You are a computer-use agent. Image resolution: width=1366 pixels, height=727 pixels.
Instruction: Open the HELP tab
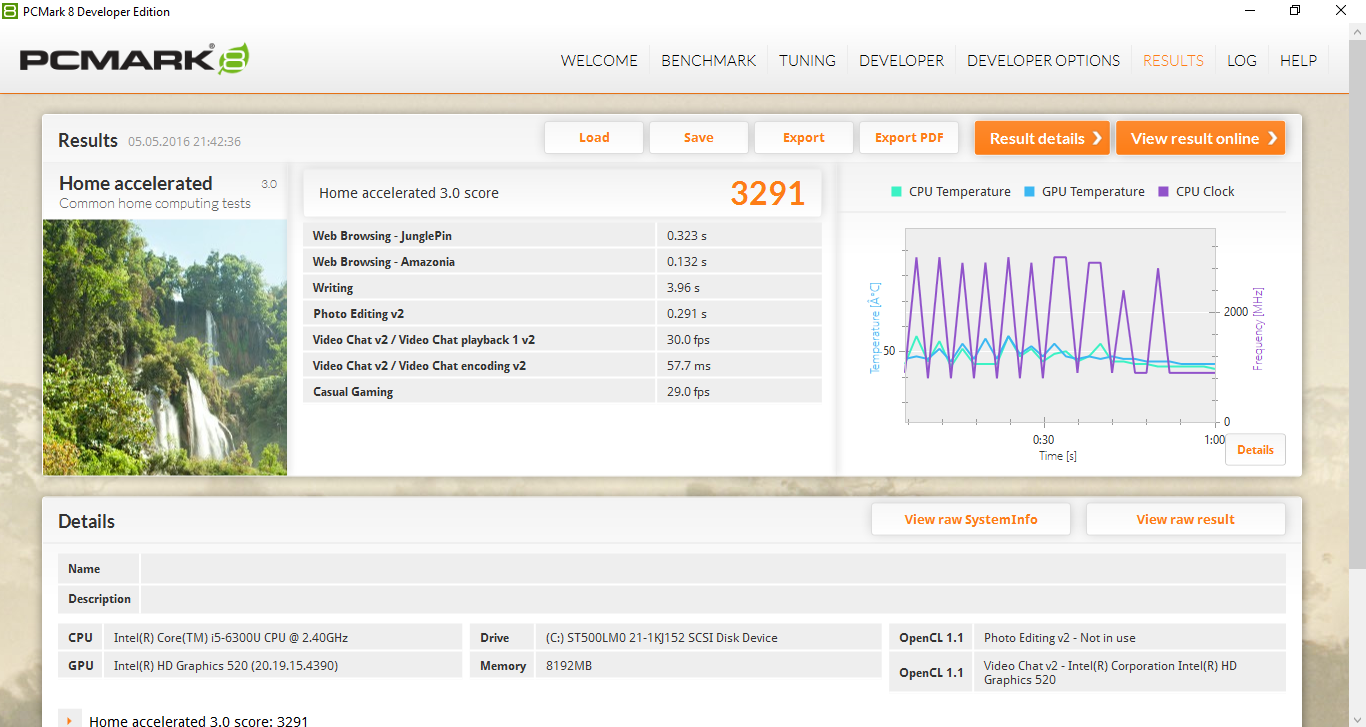1298,60
